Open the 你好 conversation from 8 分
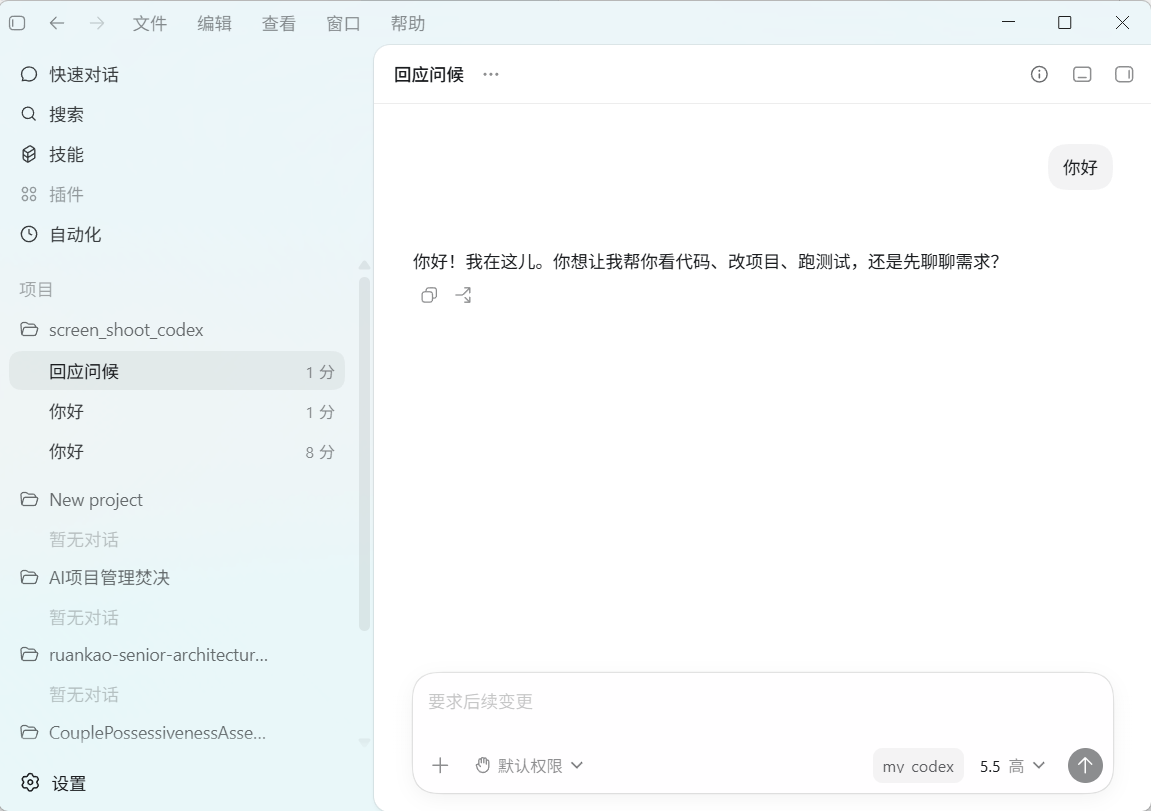The height and width of the screenshot is (811, 1151). (177, 451)
